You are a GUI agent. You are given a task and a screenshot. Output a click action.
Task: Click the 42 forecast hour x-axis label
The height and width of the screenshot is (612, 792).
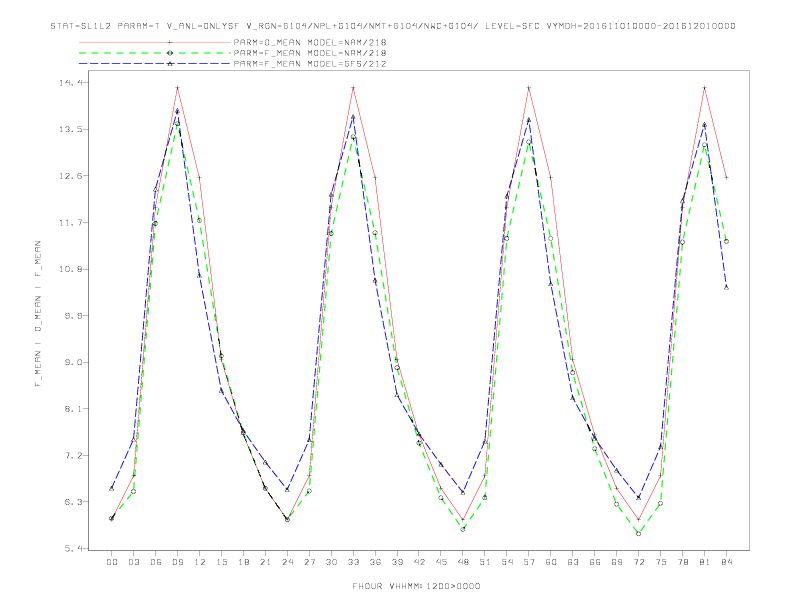click(419, 562)
